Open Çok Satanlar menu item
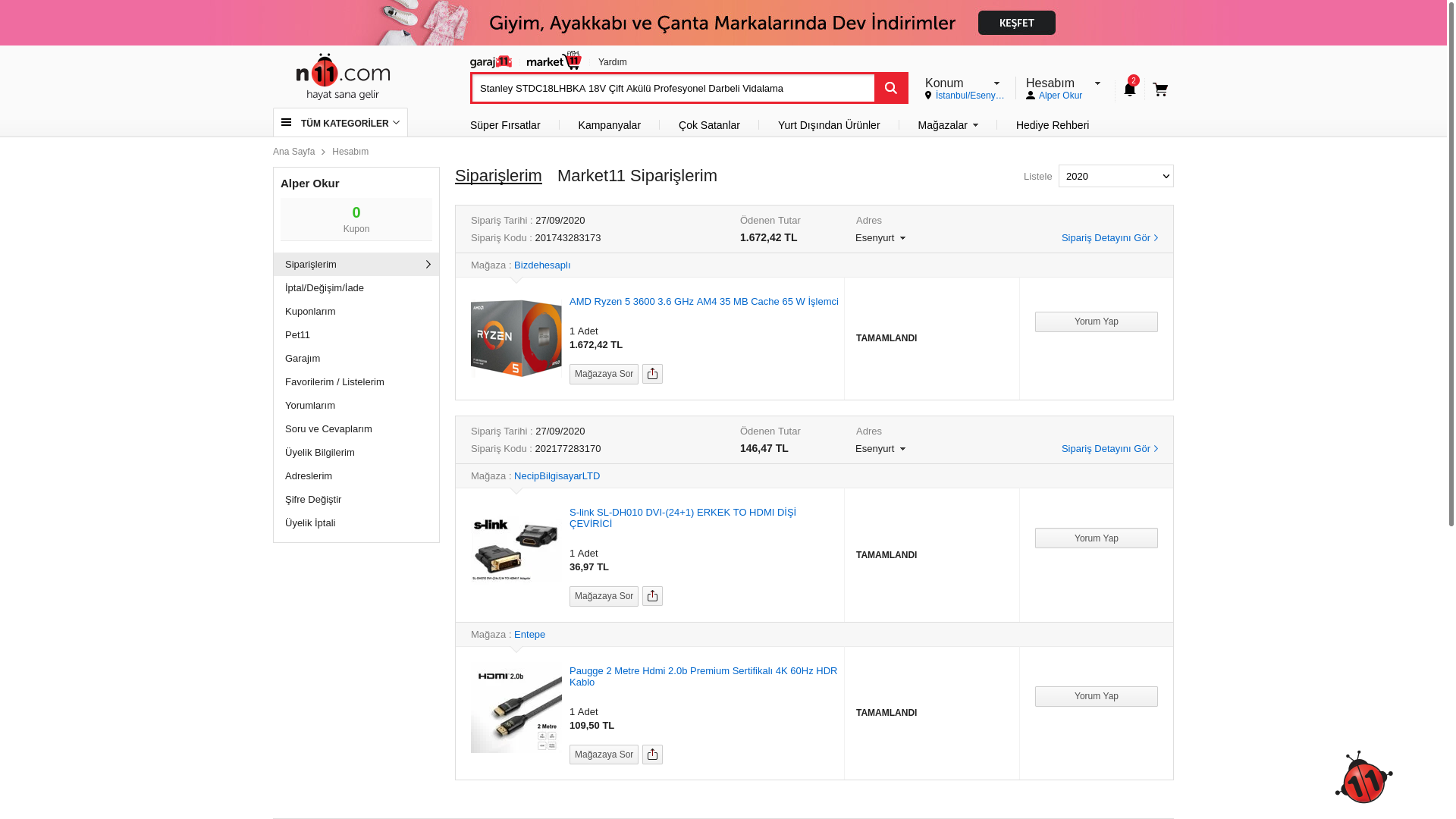1456x819 pixels. [x=709, y=125]
